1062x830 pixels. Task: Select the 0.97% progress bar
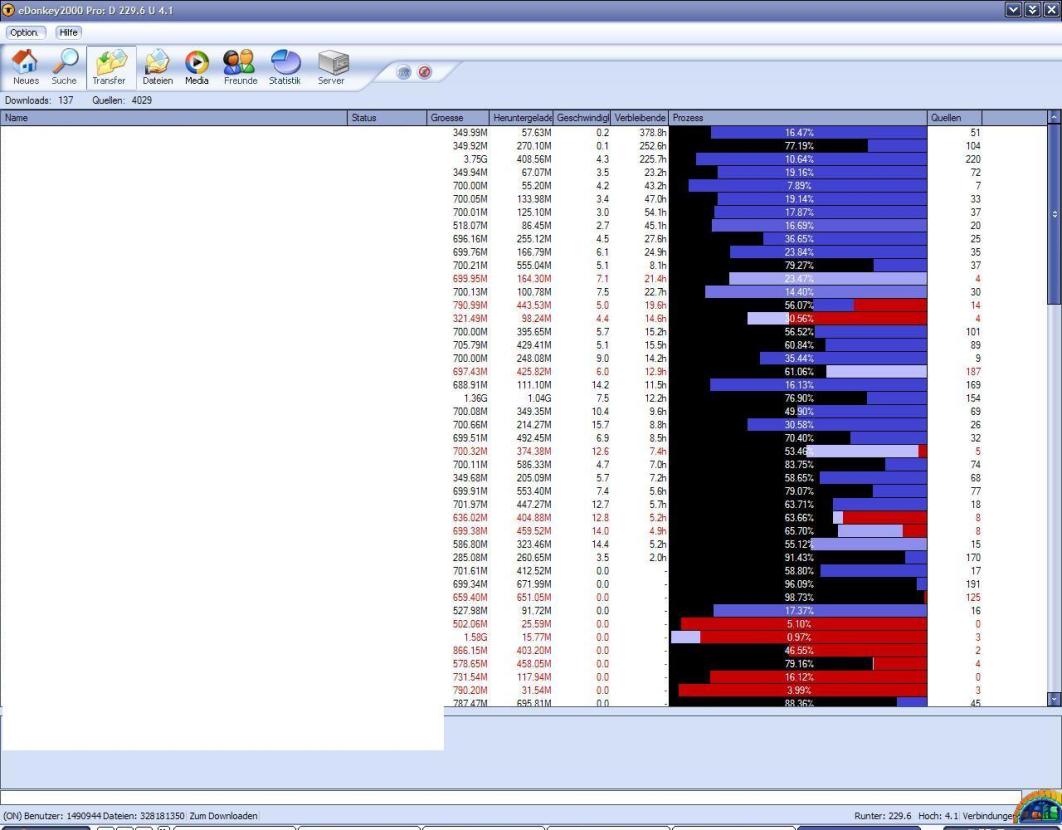(798, 638)
